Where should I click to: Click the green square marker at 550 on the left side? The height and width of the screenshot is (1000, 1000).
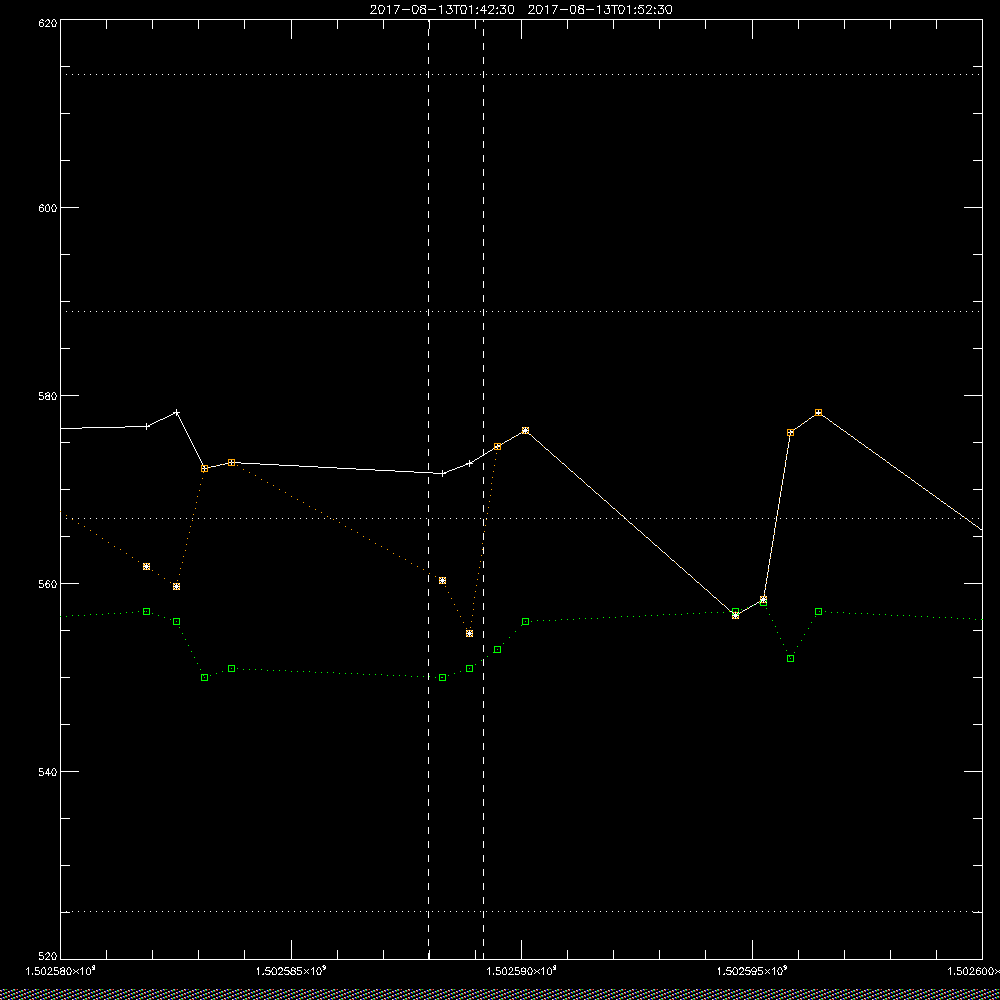pyautogui.click(x=205, y=677)
